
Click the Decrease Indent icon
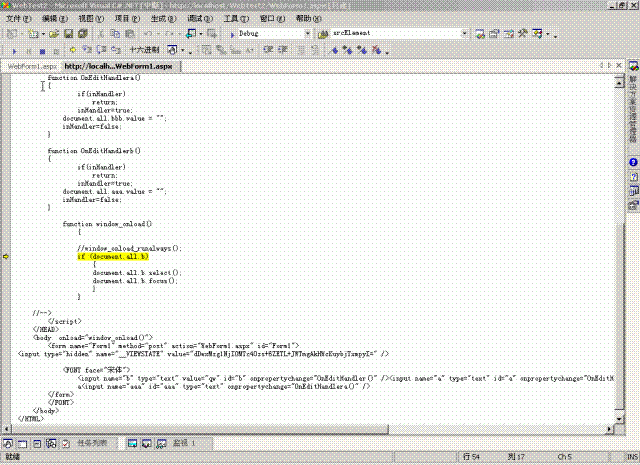269,50
